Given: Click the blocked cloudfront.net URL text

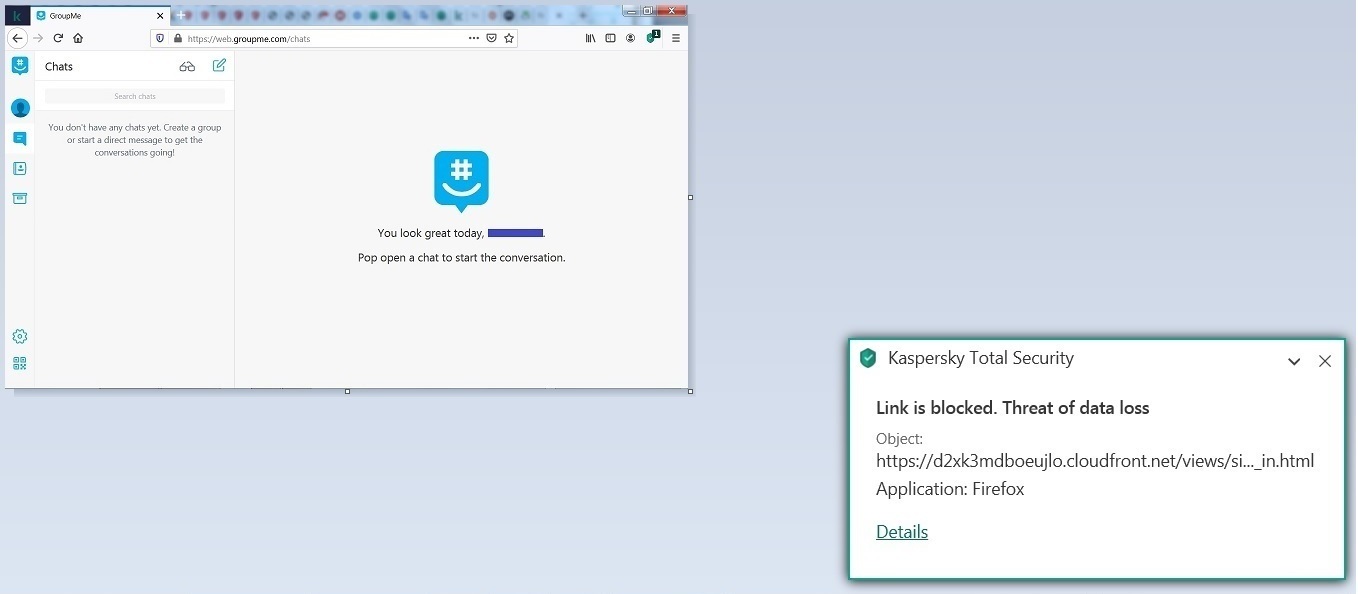Looking at the screenshot, I should (x=1095, y=461).
